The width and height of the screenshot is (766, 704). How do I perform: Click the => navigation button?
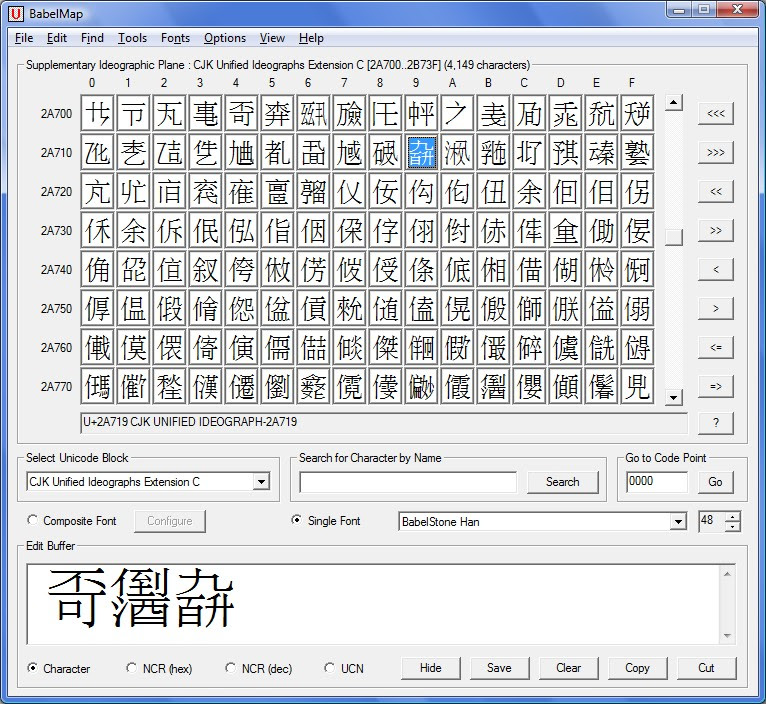(x=716, y=387)
